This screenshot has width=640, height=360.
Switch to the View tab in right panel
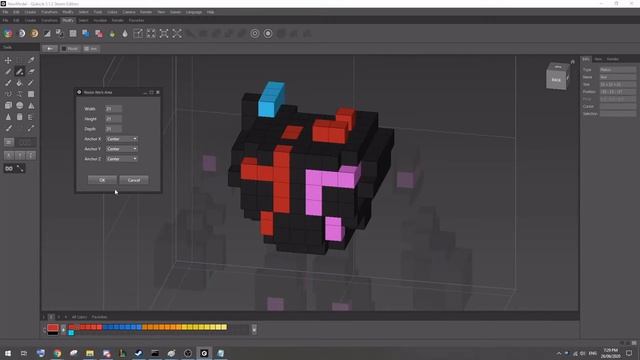pyautogui.click(x=598, y=59)
